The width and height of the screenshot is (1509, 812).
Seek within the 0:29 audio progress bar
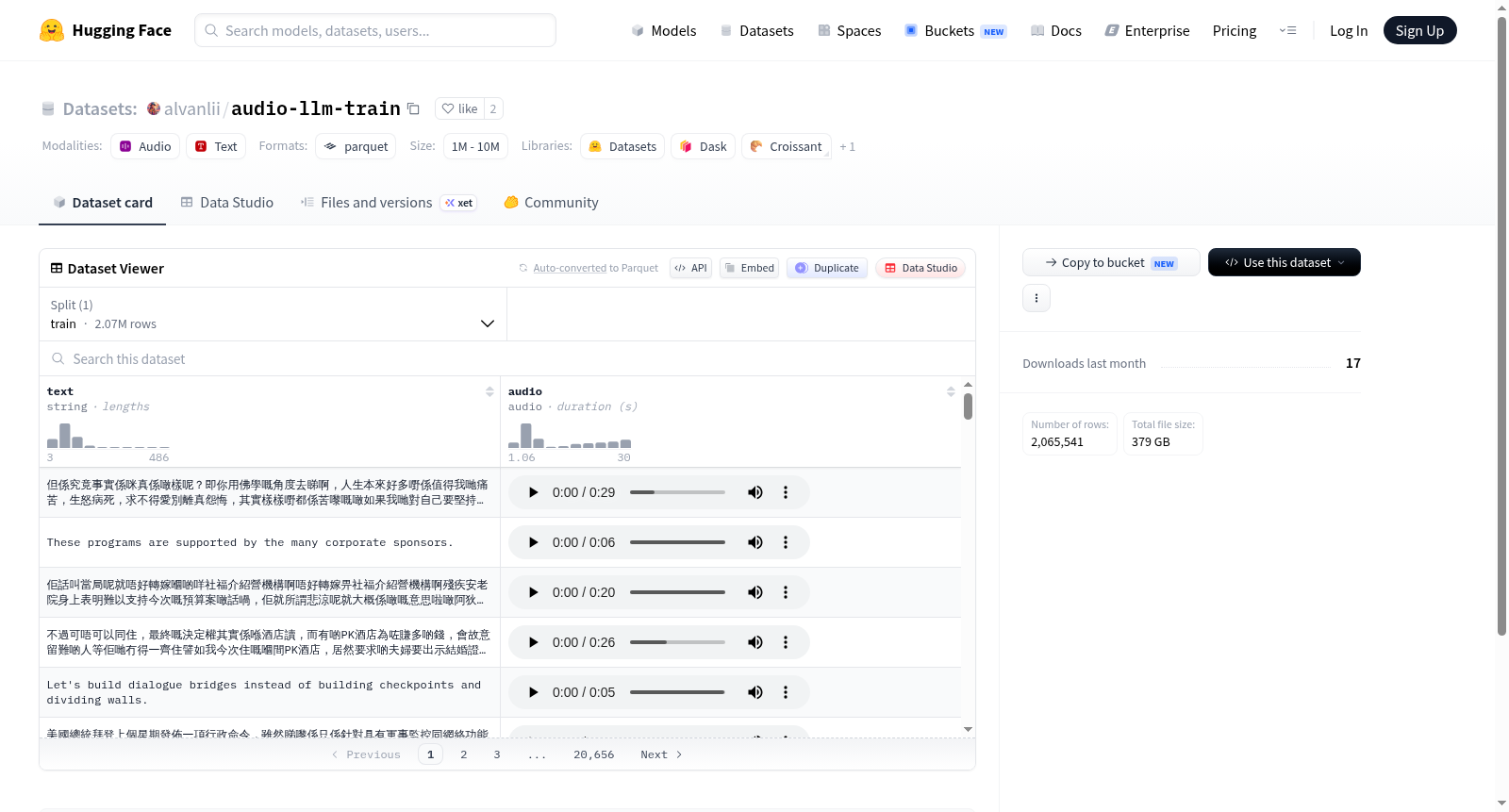(677, 492)
